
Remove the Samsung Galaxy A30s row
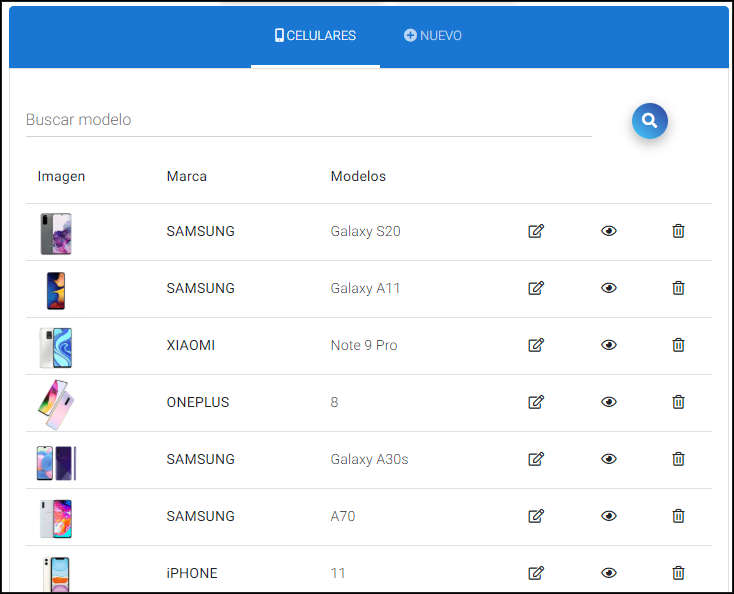[x=678, y=459]
